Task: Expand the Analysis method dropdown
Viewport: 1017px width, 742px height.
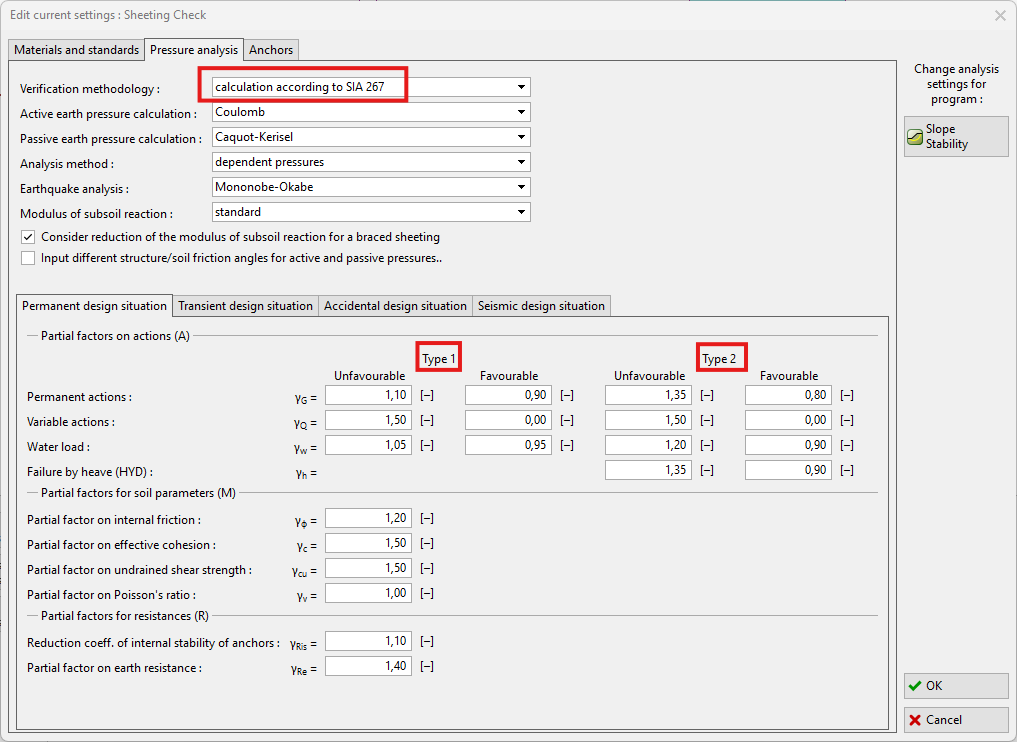Action: click(x=521, y=162)
